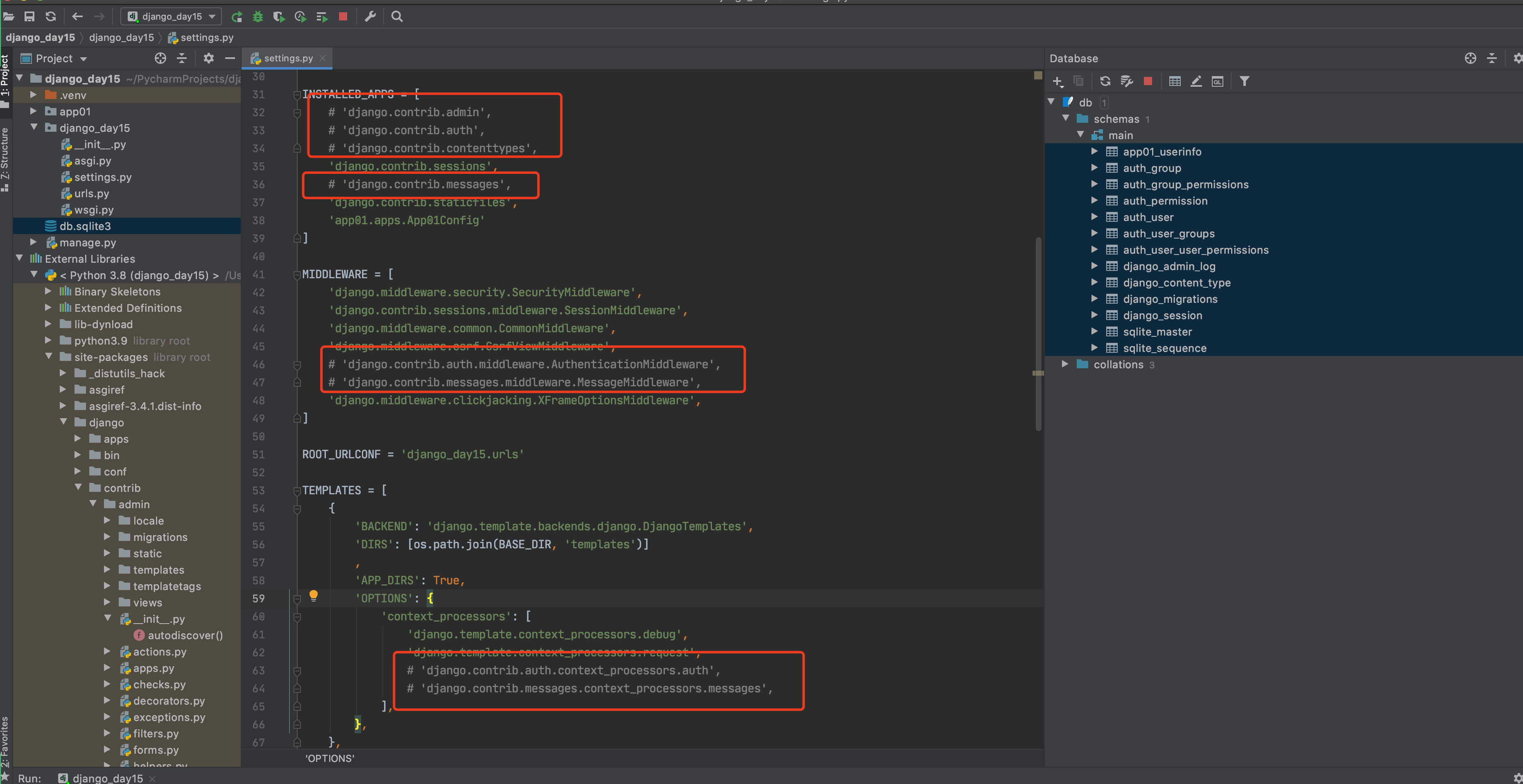Open the table editor icon in Database toolbar
This screenshot has height=784, width=1523.
tap(1175, 81)
